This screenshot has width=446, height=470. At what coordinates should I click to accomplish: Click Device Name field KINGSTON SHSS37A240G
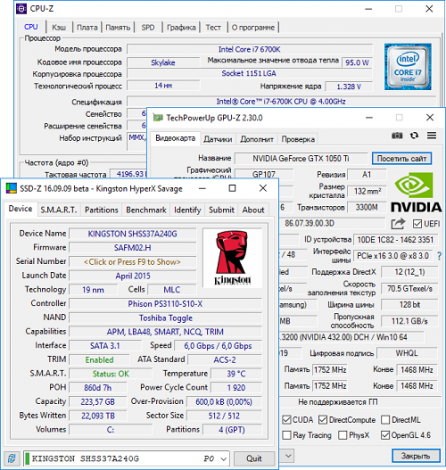132,234
